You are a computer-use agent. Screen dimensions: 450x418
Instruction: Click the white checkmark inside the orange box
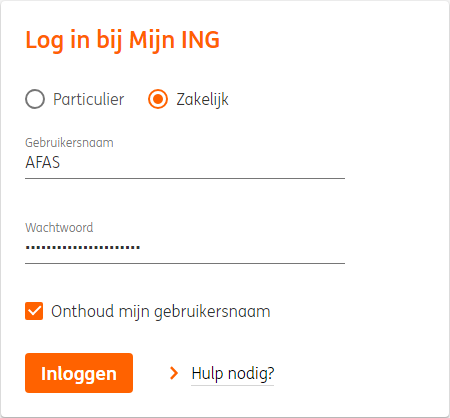tap(34, 311)
